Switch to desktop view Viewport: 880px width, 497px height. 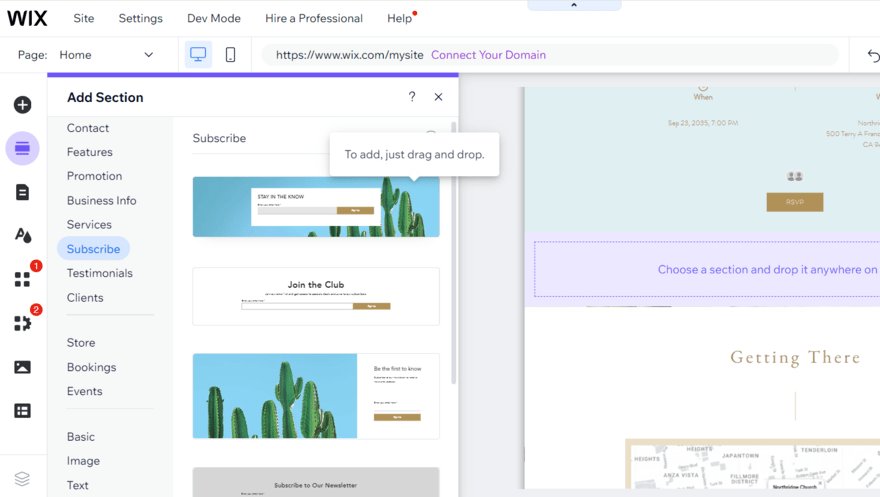pyautogui.click(x=198, y=55)
